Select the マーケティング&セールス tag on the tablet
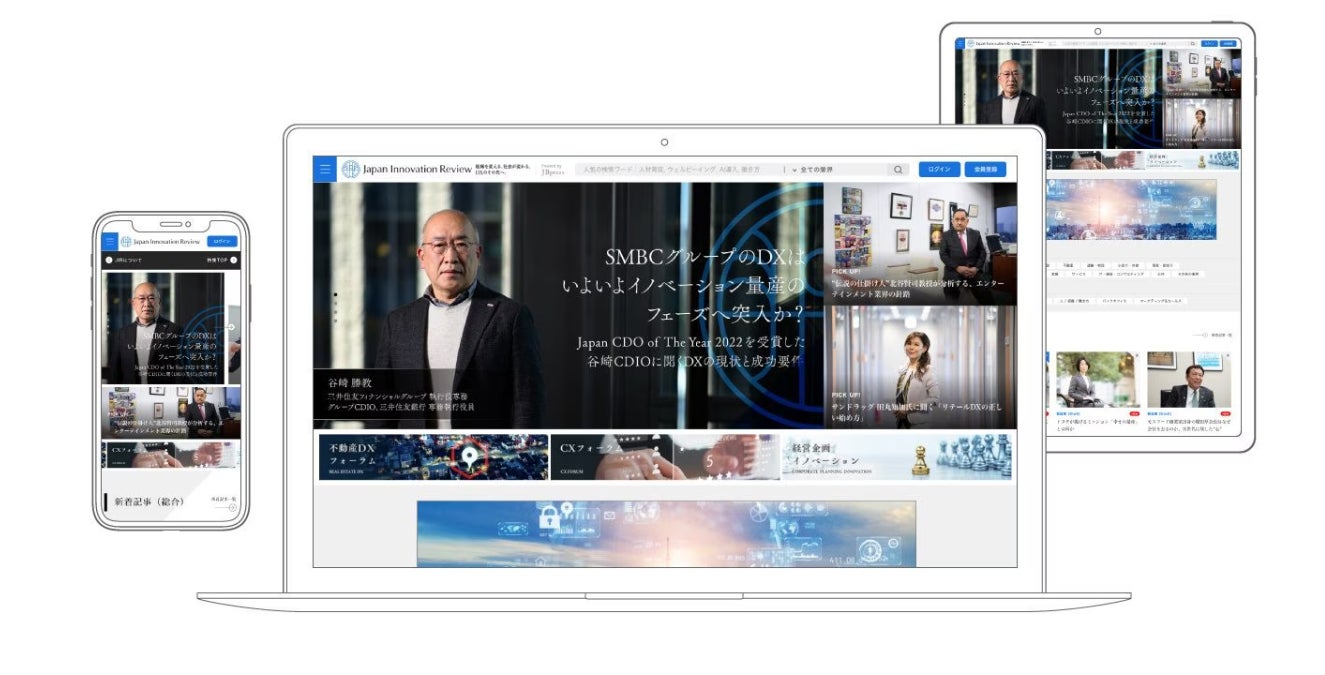The image size is (1325, 675). click(x=1161, y=300)
